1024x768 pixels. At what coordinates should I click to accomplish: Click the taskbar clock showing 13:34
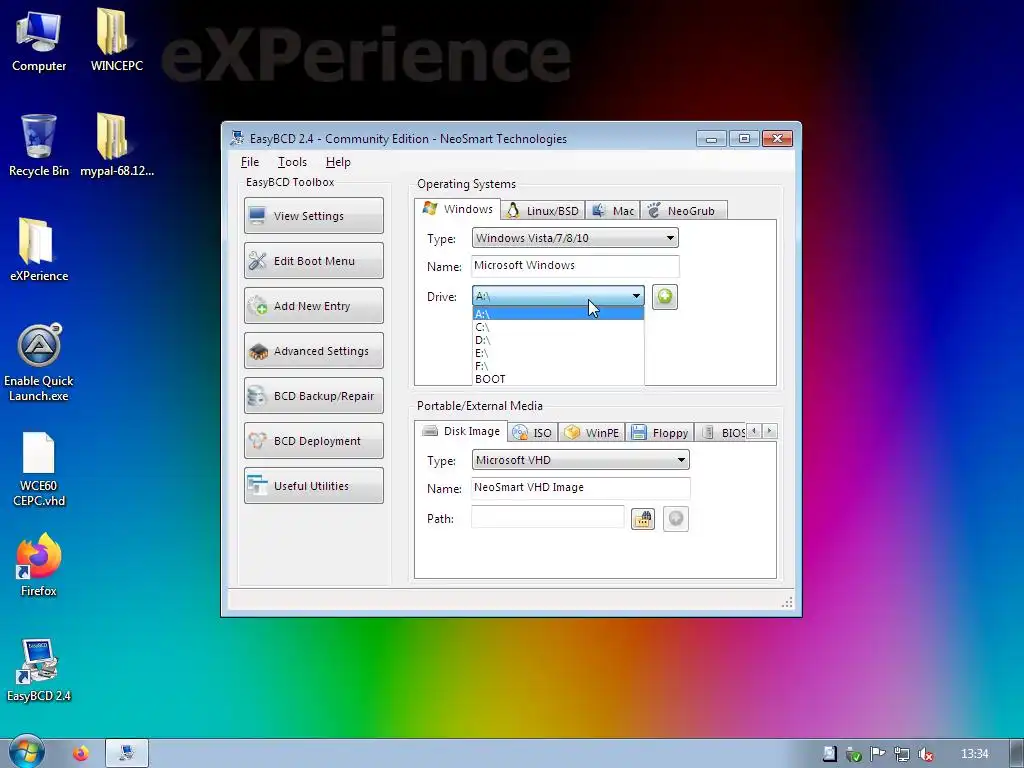(974, 754)
